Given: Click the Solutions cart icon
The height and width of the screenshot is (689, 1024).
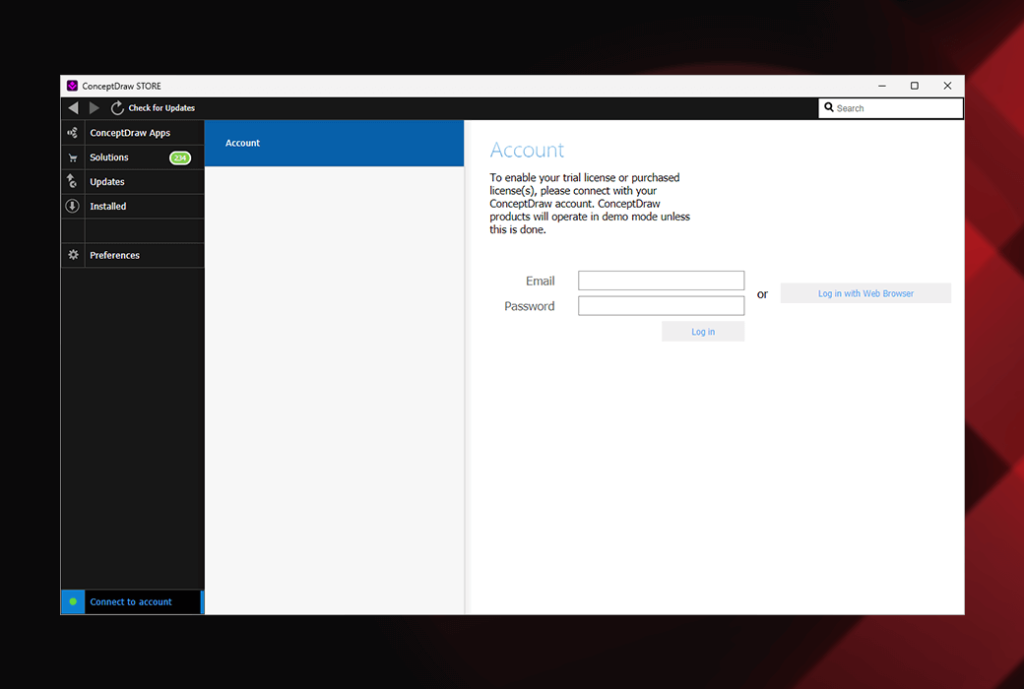Looking at the screenshot, I should pos(72,157).
